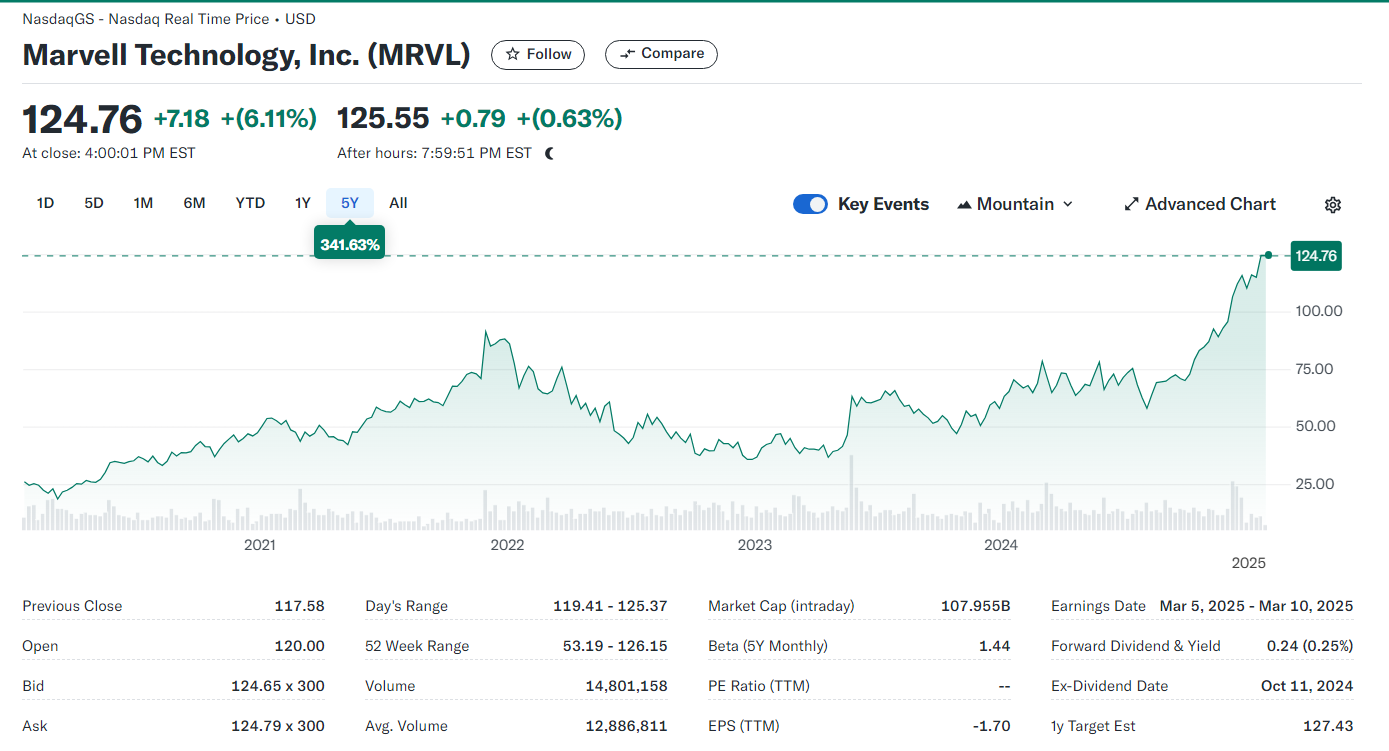This screenshot has height=751, width=1389.
Task: Select the 1M time range
Action: (x=143, y=203)
